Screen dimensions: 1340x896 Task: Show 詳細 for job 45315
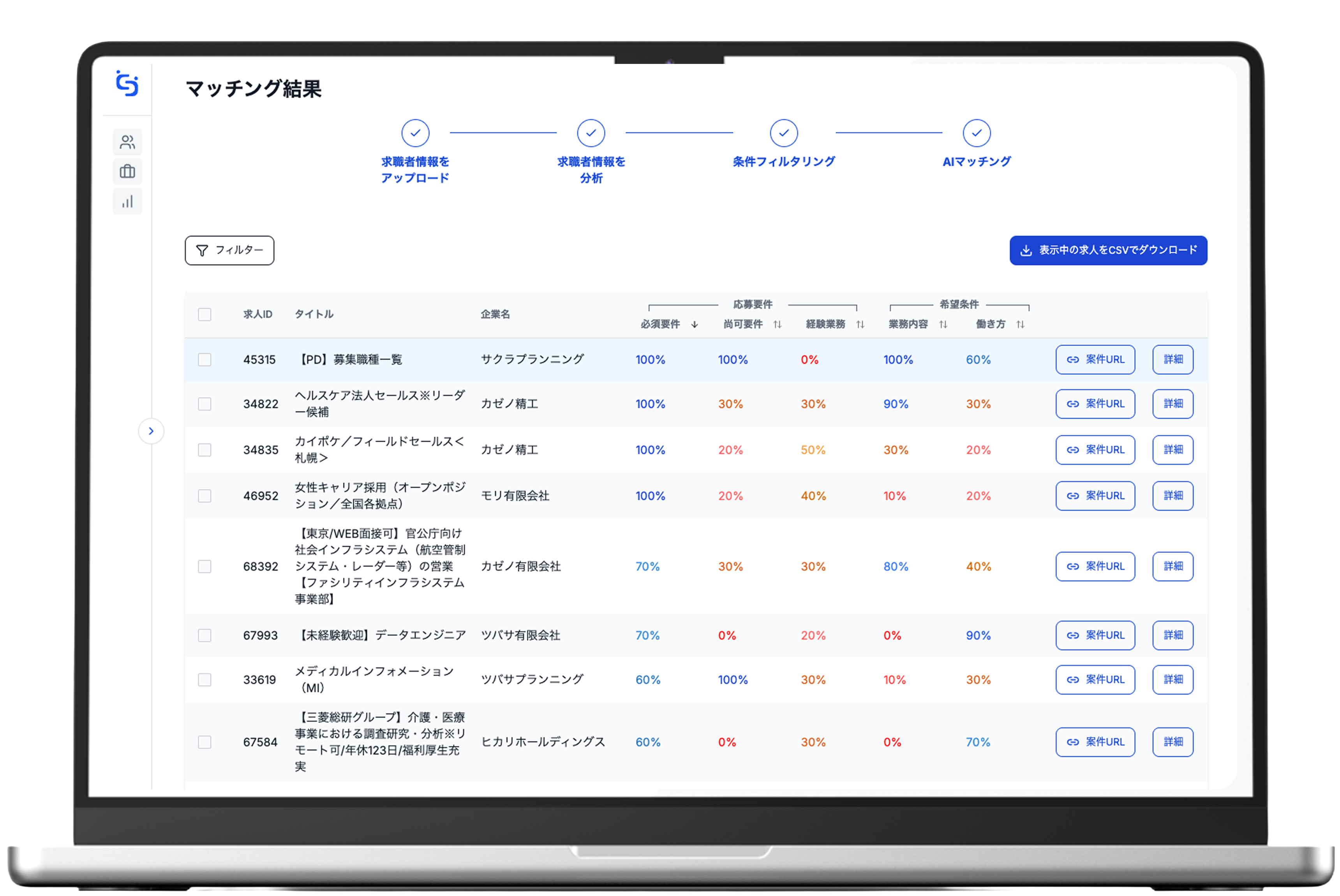coord(1172,360)
